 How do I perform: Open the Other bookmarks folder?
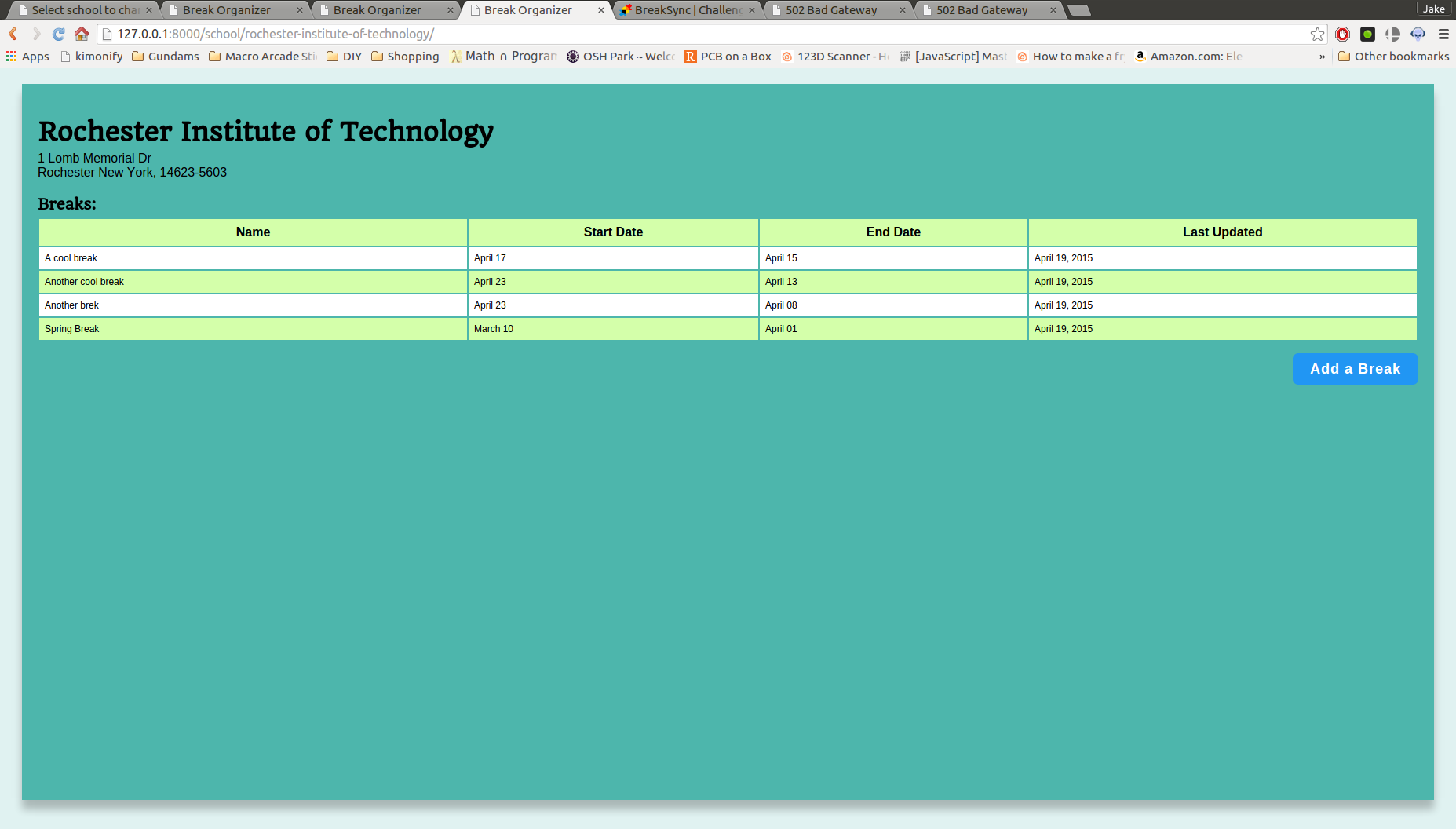click(x=1394, y=57)
